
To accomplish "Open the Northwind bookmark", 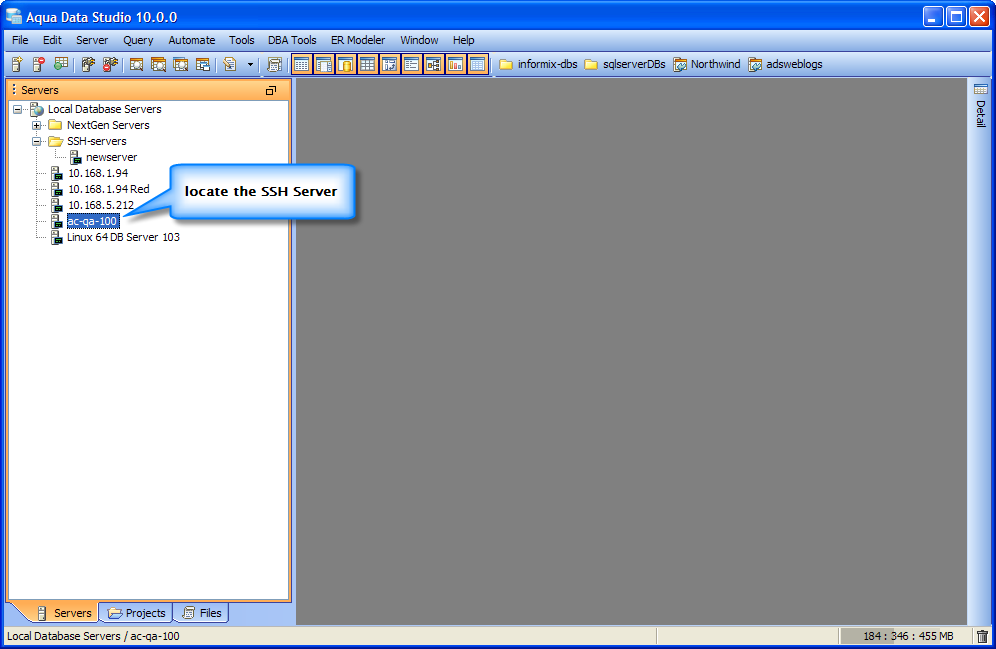I will pyautogui.click(x=707, y=64).
